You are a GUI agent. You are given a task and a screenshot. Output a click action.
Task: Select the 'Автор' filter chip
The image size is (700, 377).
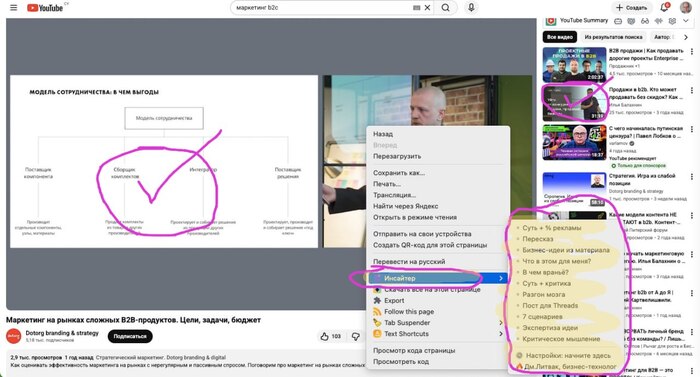[662, 37]
